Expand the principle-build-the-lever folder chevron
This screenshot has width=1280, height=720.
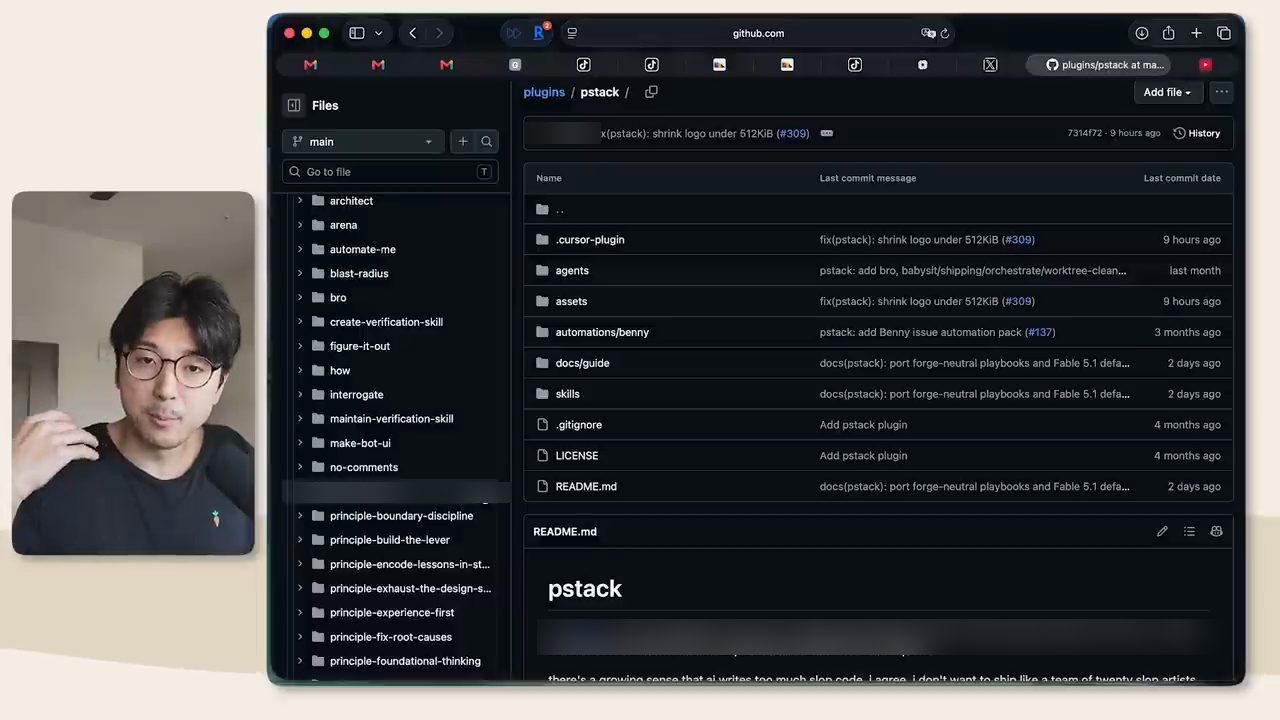point(300,540)
